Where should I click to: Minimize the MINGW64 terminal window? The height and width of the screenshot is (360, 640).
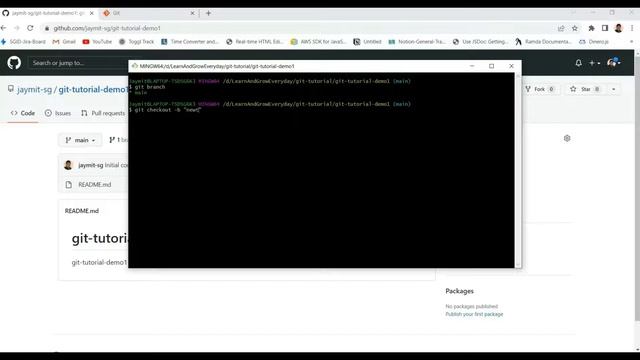[472, 66]
